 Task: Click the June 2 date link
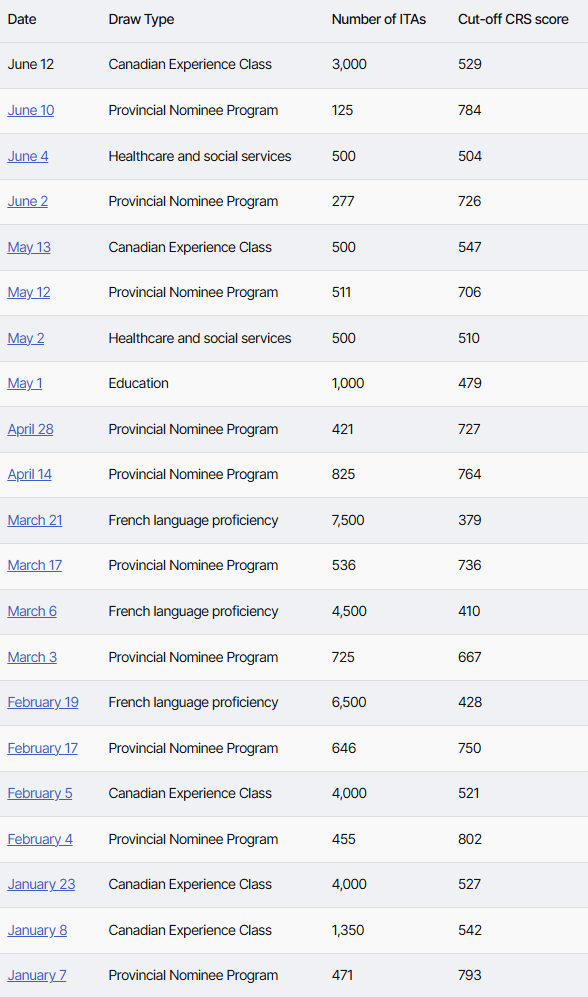(27, 201)
